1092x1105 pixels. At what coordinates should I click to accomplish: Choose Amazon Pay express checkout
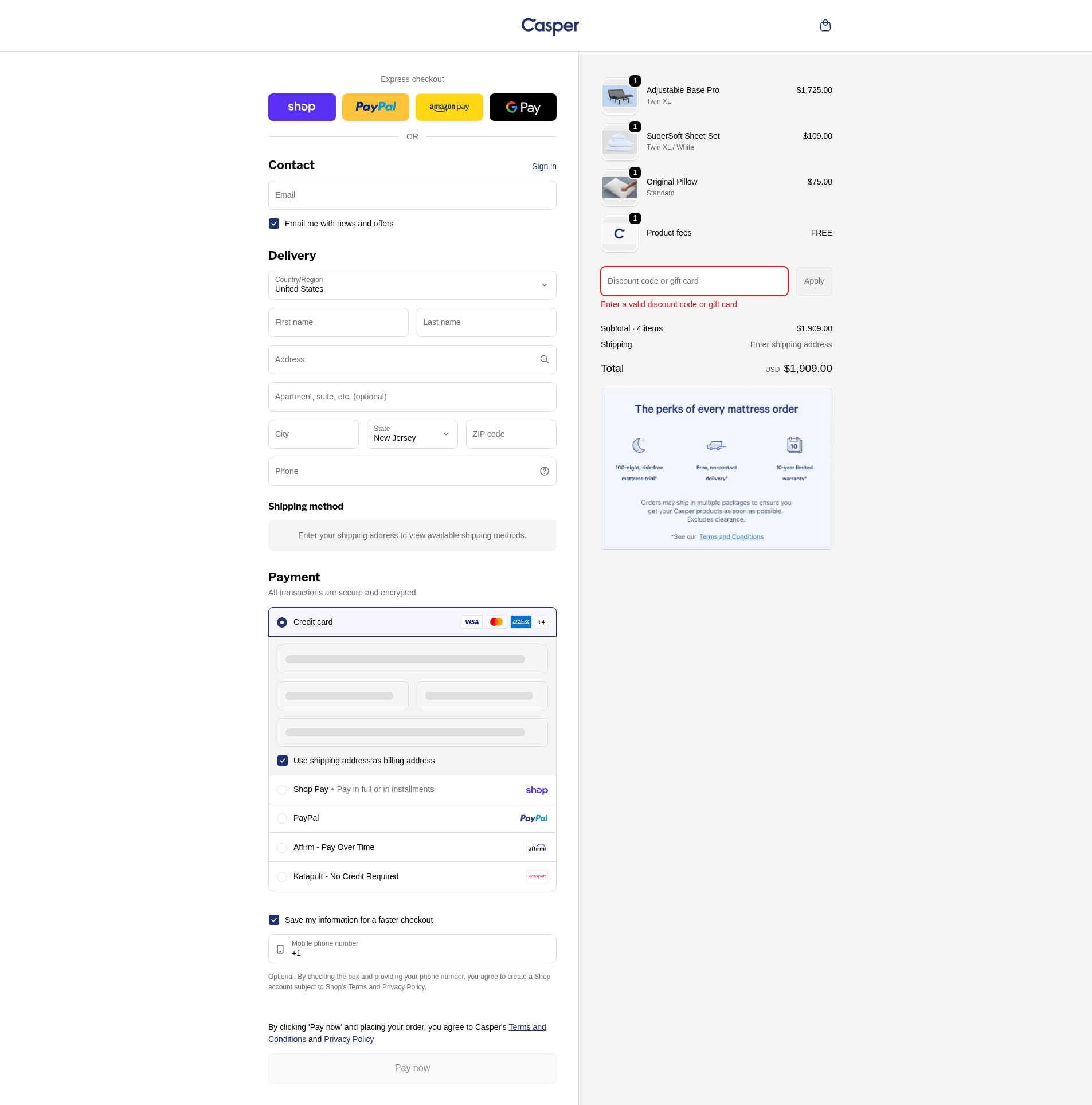pos(449,107)
